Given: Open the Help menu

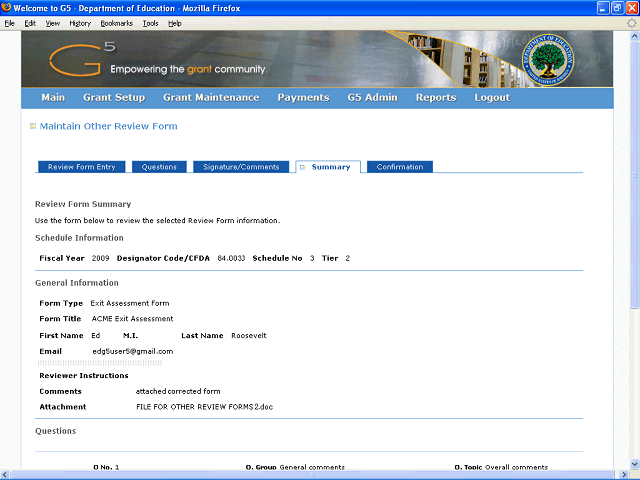Looking at the screenshot, I should pos(175,23).
